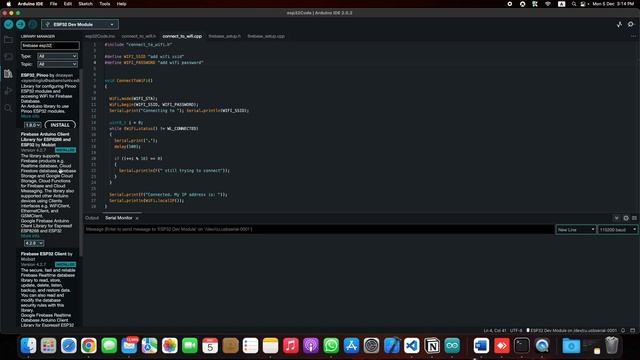640x360 pixels.
Task: Open Firebase Arduino Client version 4.2.6 dropdown
Action: (x=34, y=243)
